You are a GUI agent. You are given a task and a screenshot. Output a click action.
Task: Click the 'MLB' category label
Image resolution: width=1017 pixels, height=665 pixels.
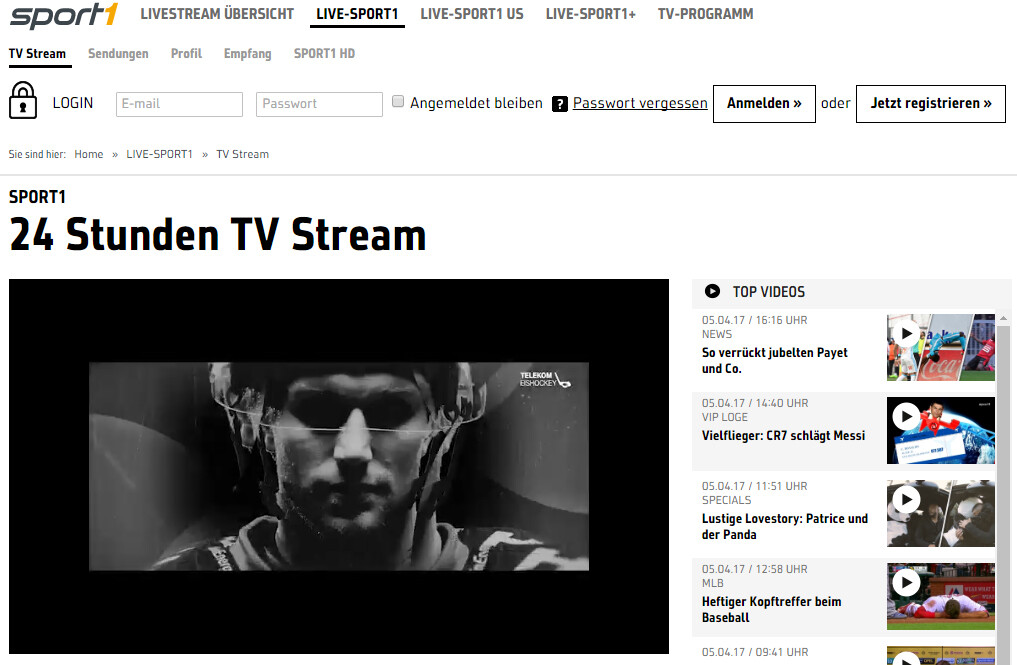point(712,584)
